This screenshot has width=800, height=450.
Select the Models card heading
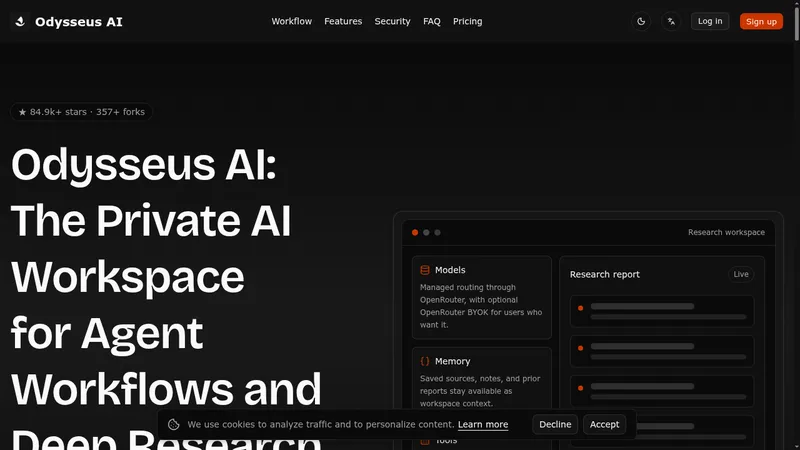point(450,270)
